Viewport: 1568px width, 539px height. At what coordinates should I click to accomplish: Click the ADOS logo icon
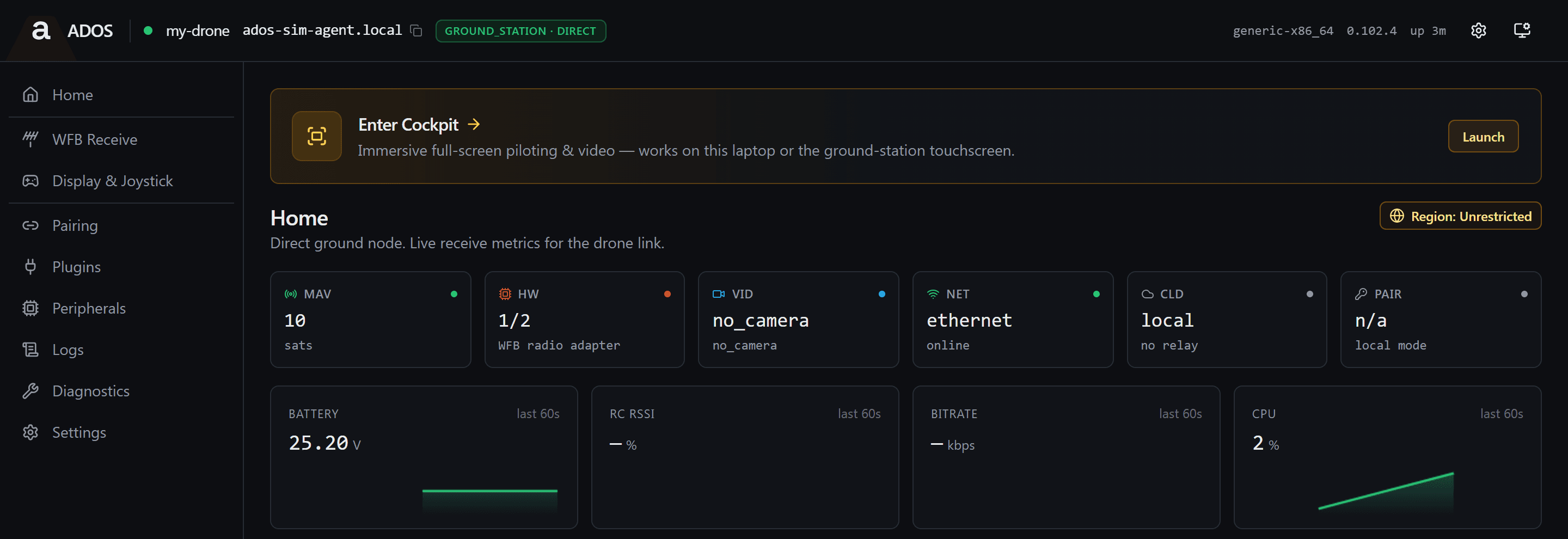point(41,30)
